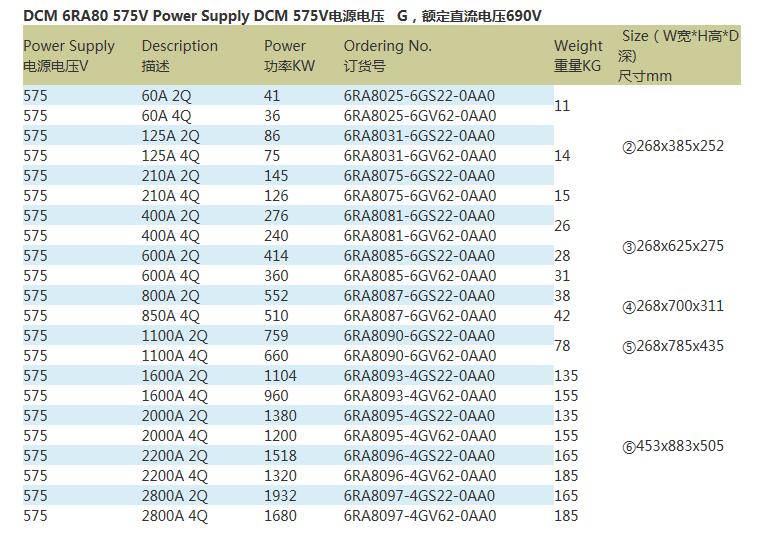Click the Weight column header
Viewport: 766px width, 539px height.
point(579,55)
